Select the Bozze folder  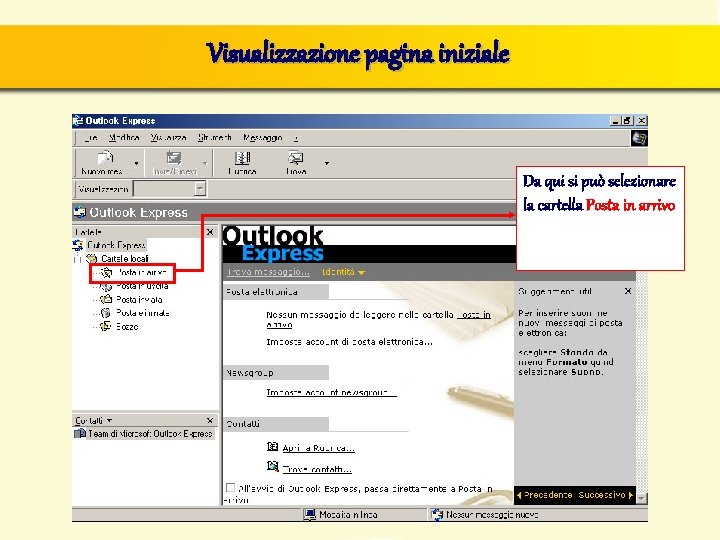point(127,326)
